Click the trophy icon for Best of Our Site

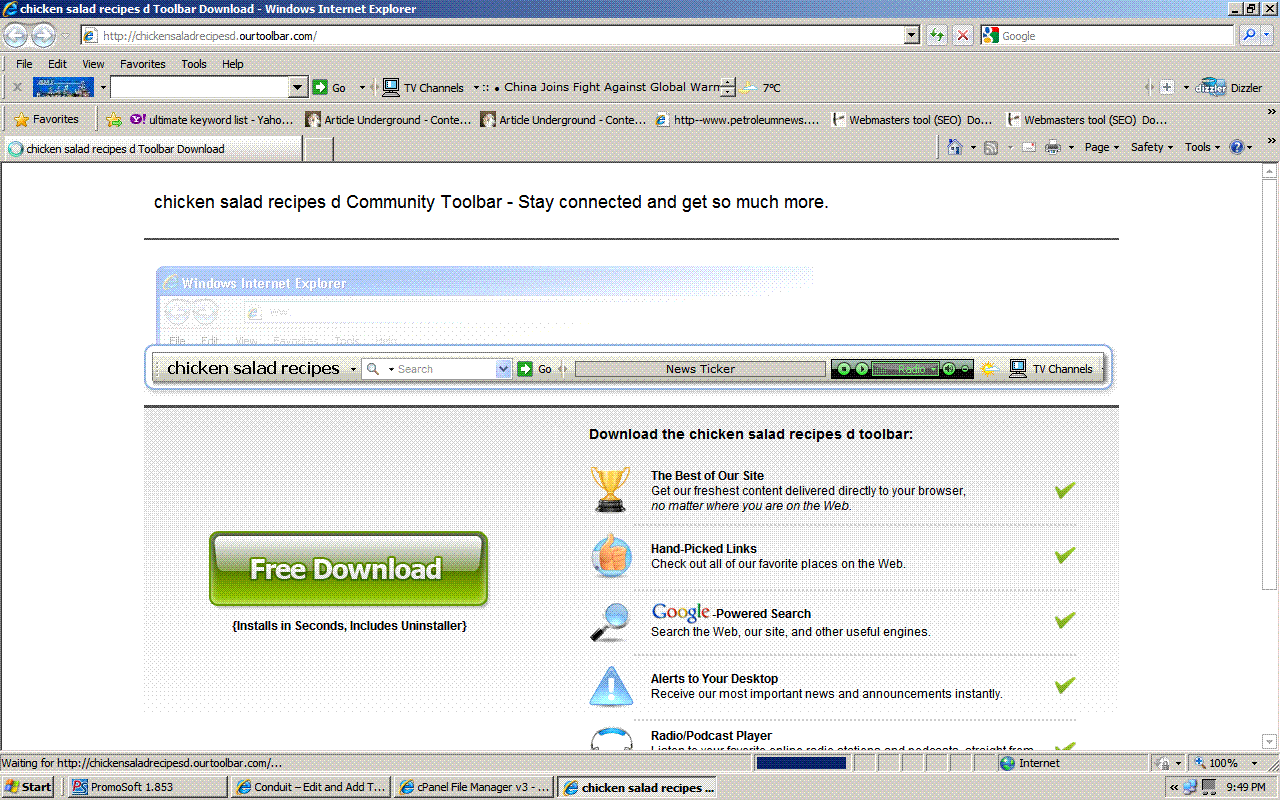pyautogui.click(x=610, y=489)
